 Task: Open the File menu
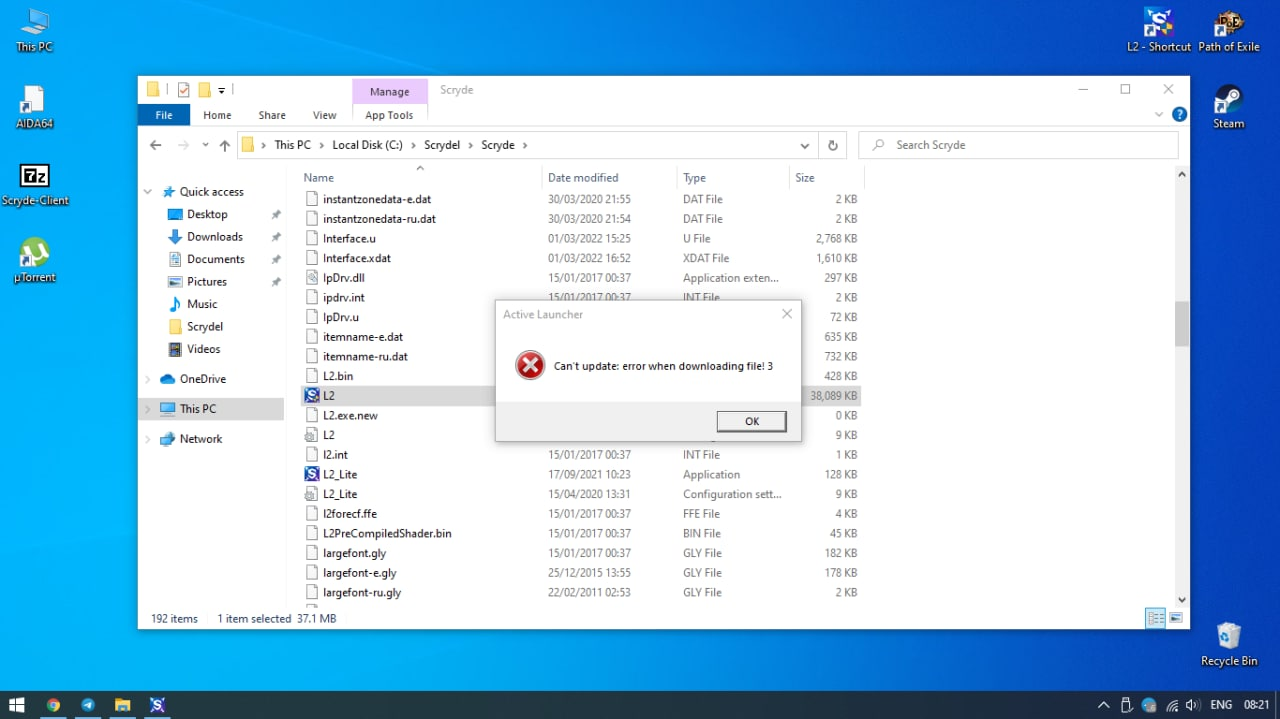point(163,115)
